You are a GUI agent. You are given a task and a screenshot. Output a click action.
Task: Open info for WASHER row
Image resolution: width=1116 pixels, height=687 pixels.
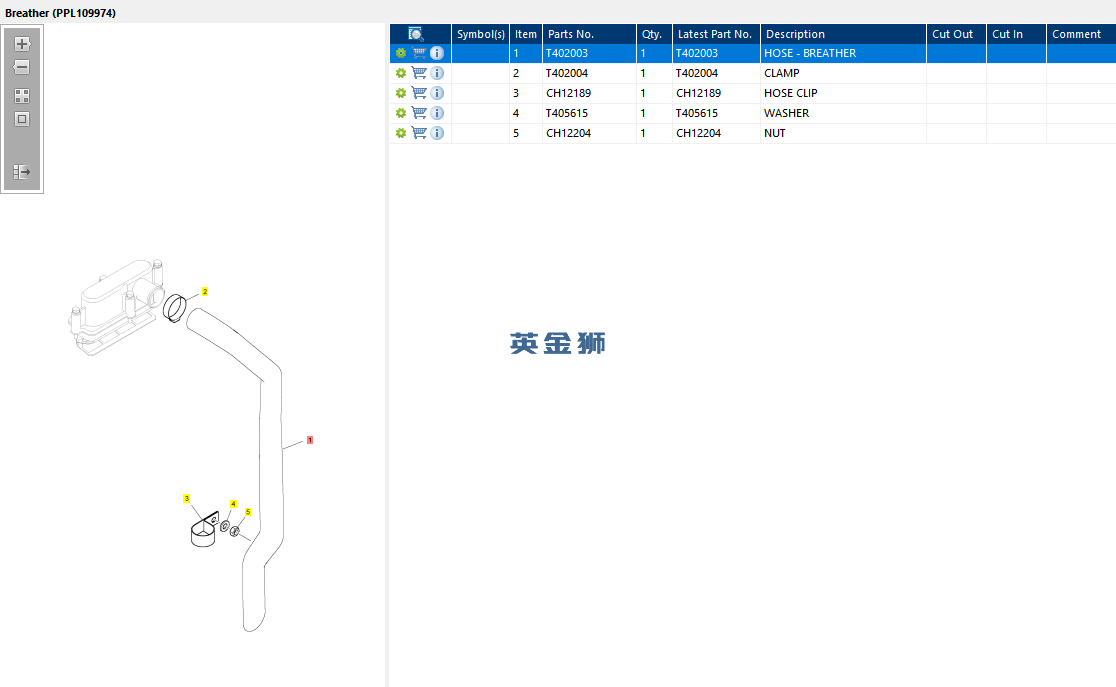437,112
